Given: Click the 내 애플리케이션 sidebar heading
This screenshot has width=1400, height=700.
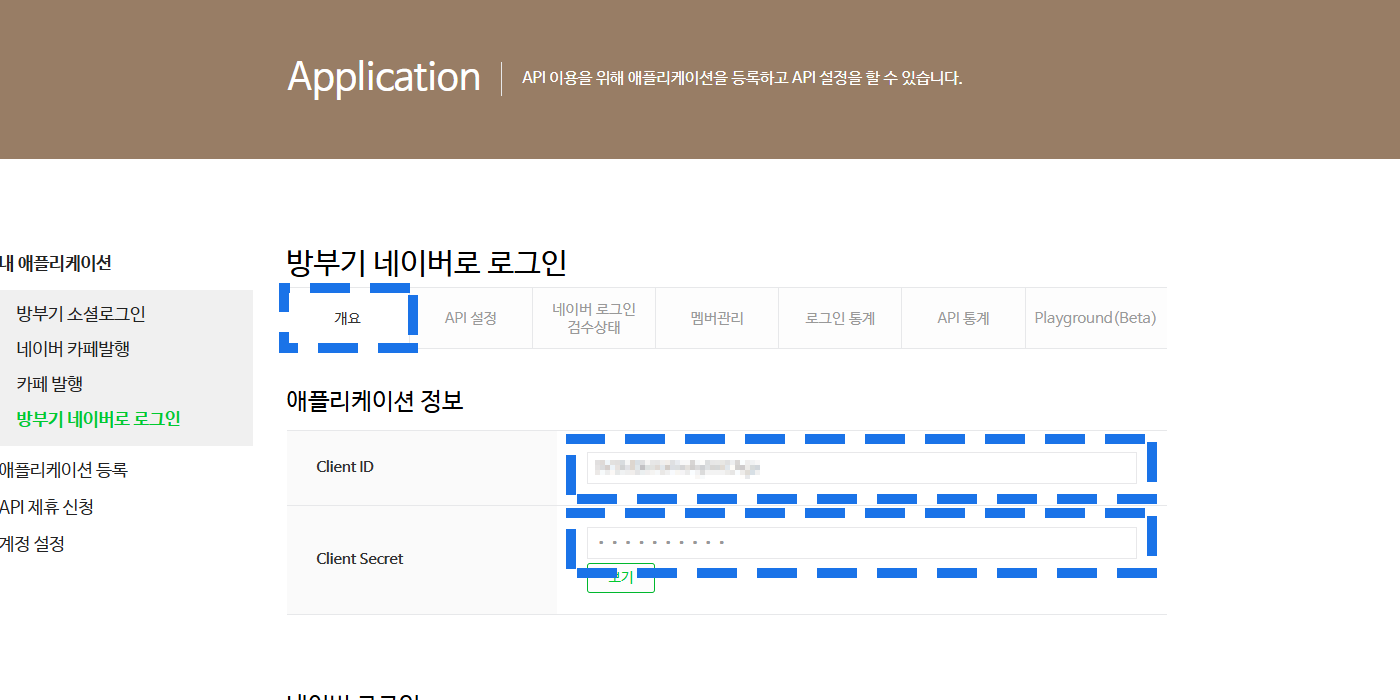Looking at the screenshot, I should tap(55, 264).
